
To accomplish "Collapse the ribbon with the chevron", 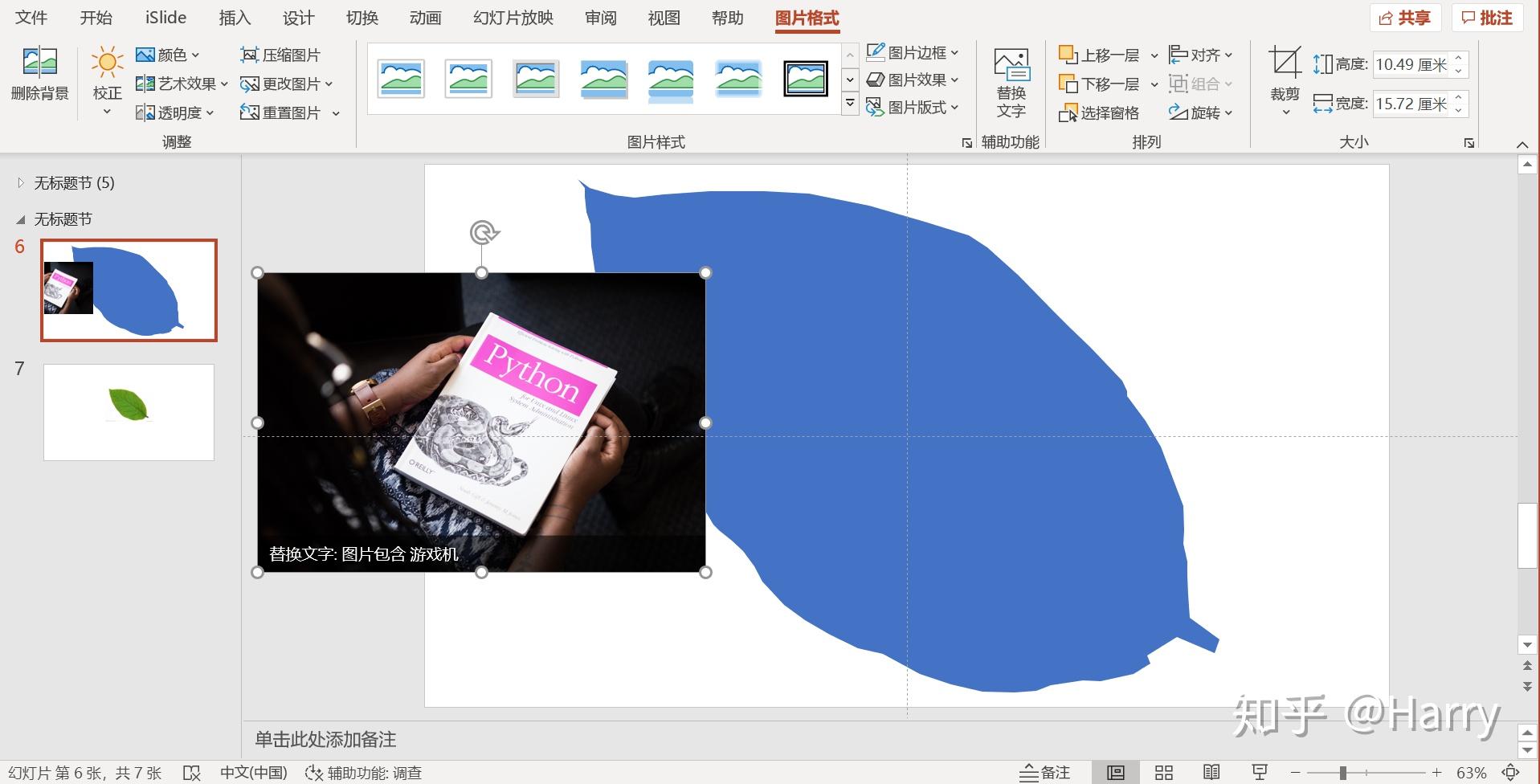I will coord(1522,145).
